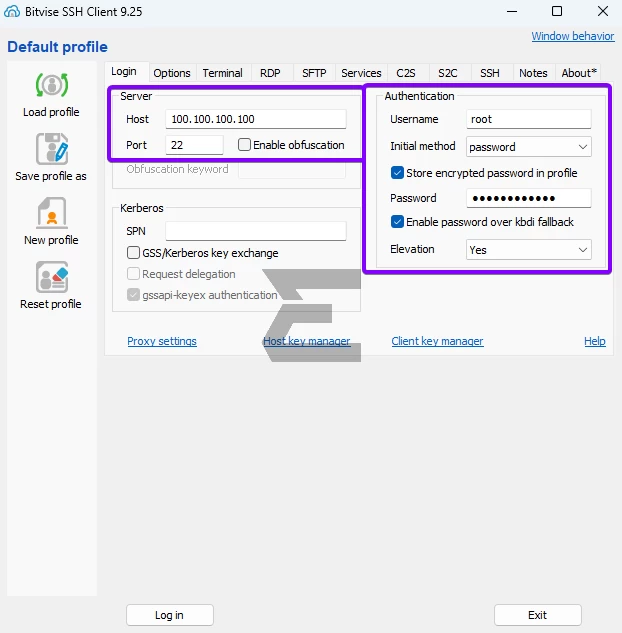622x633 pixels.
Task: Open Proxy settings link
Action: (x=162, y=341)
